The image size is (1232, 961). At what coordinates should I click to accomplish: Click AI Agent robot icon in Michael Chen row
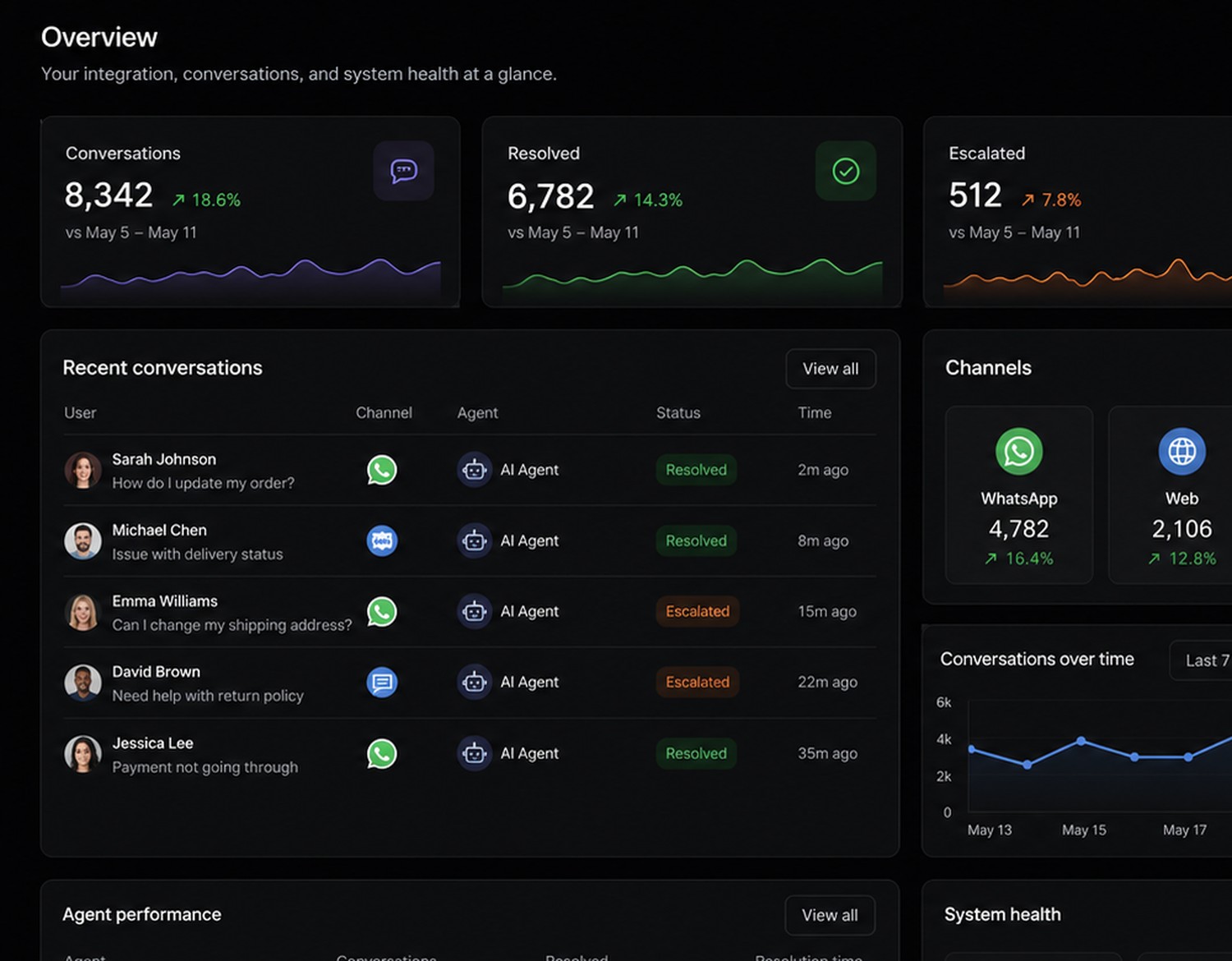coord(474,540)
